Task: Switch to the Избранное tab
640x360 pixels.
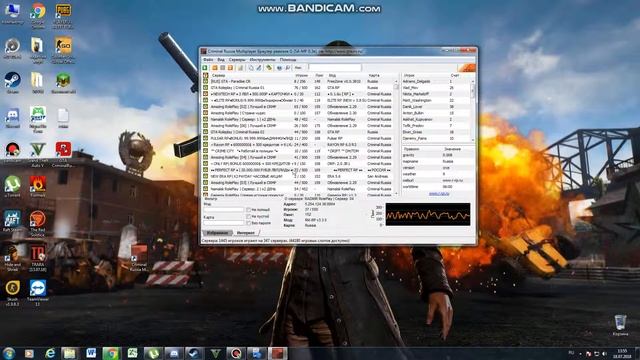Action: click(217, 233)
